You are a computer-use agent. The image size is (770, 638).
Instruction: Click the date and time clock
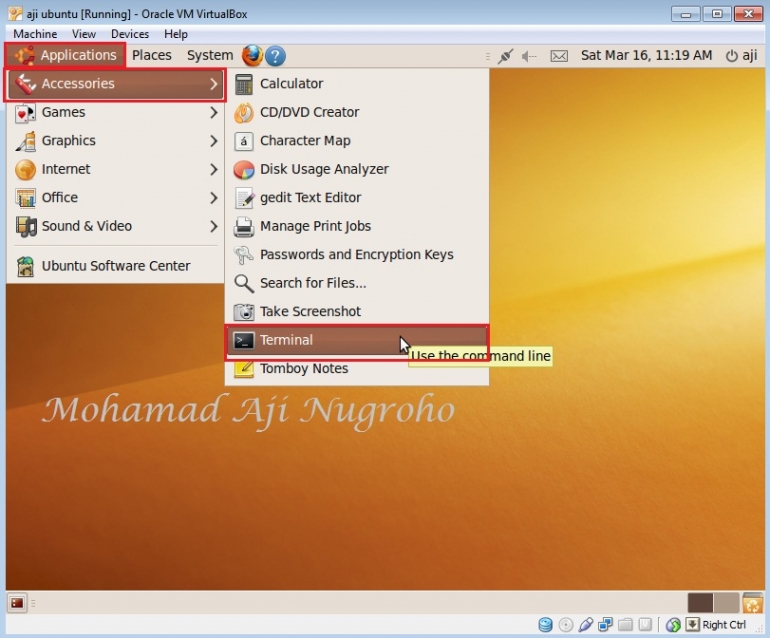[x=646, y=55]
